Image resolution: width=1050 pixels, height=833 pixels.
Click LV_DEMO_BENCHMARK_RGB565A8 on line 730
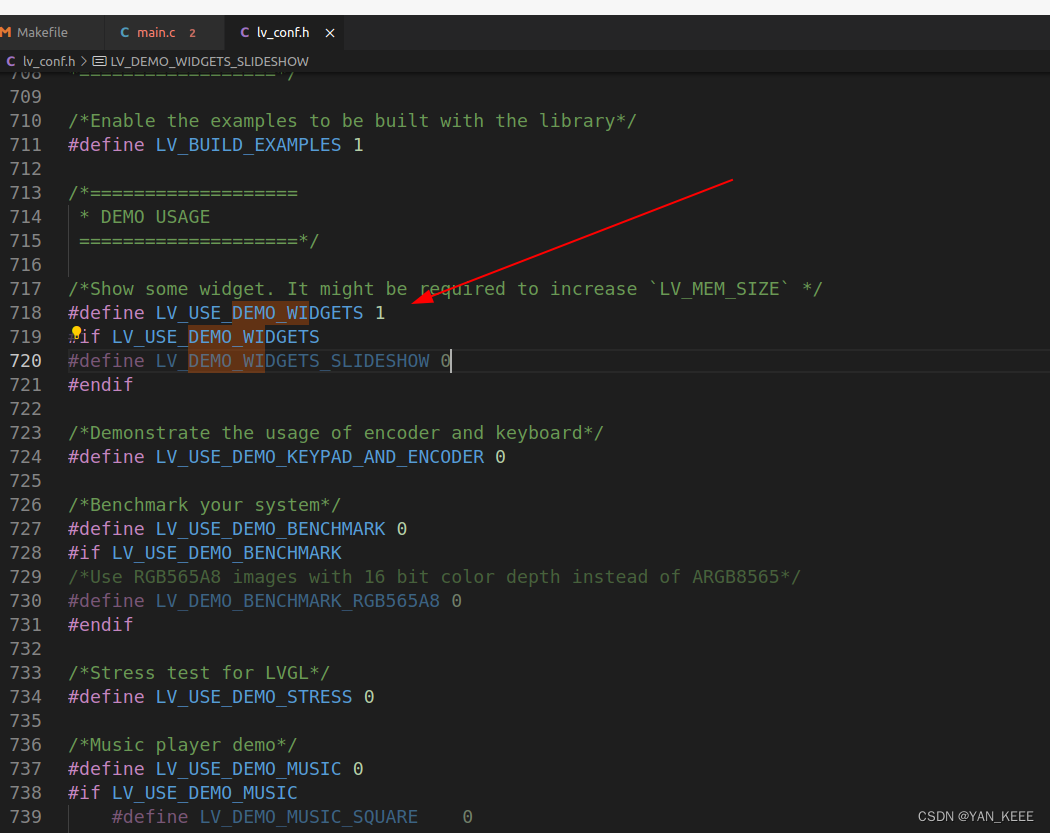tap(298, 601)
